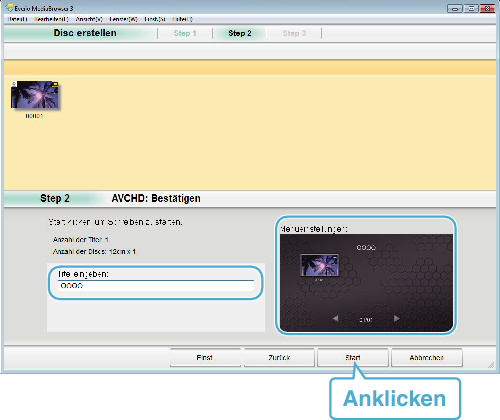Click the Everio MediaBrowser title bar icon
The image size is (500, 420).
pos(9,8)
